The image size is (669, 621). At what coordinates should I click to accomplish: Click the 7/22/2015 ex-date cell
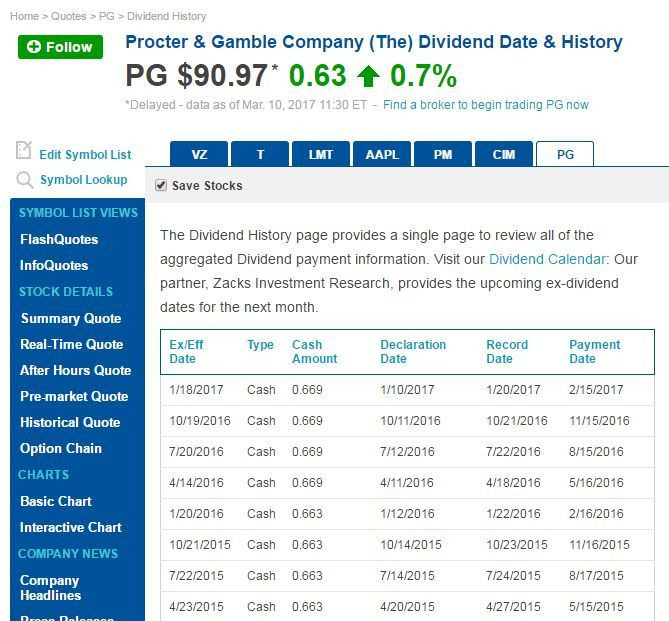196,576
